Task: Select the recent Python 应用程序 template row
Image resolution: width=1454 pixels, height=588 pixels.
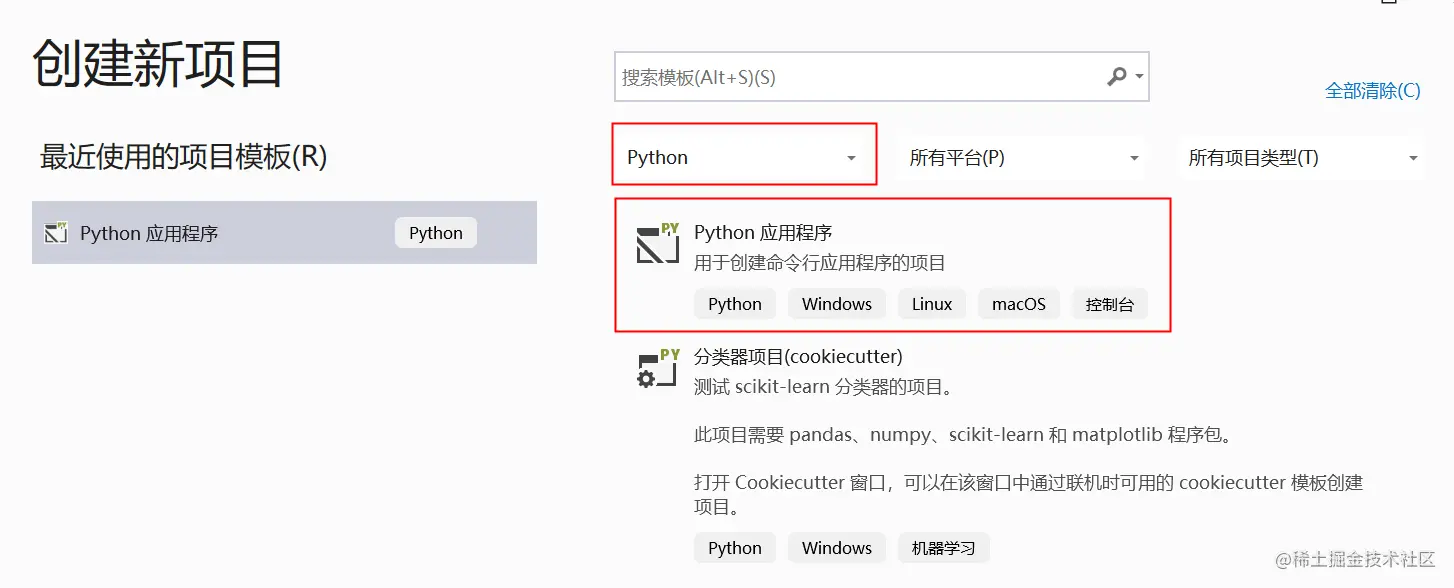Action: point(284,233)
